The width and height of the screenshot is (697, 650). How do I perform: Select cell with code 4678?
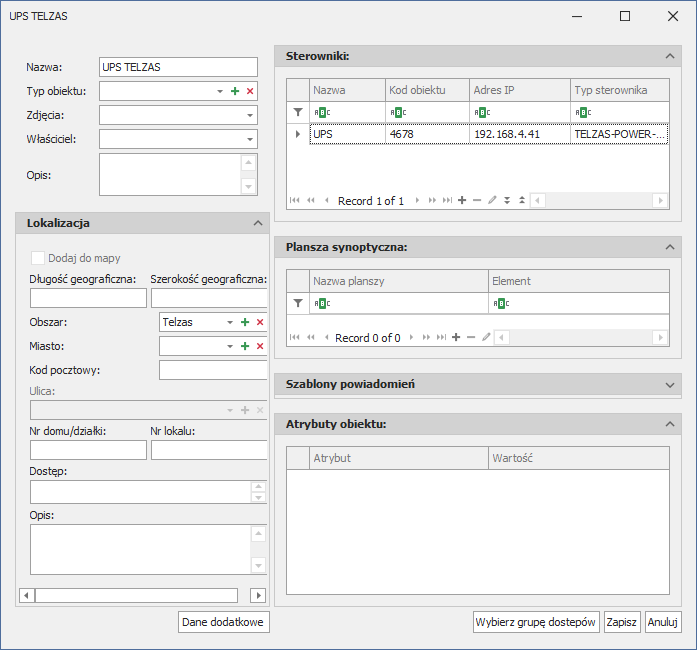click(427, 134)
